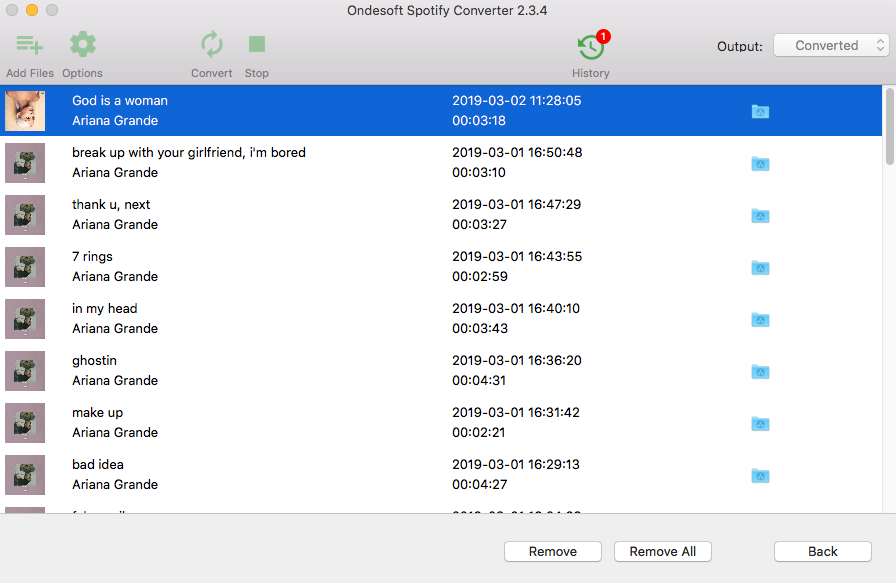Open output folder for ghostin
Screen dimensions: 896x583
[x=760, y=372]
